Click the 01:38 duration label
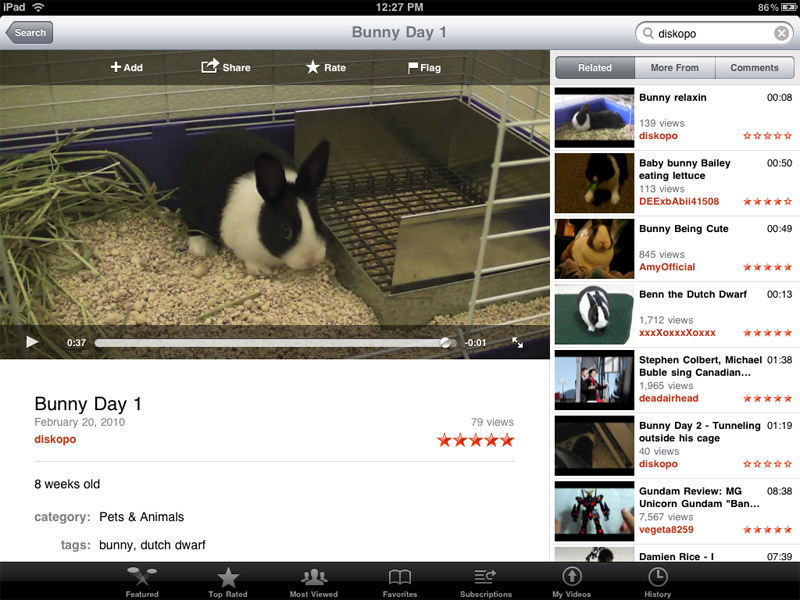This screenshot has width=800, height=600. tap(780, 360)
